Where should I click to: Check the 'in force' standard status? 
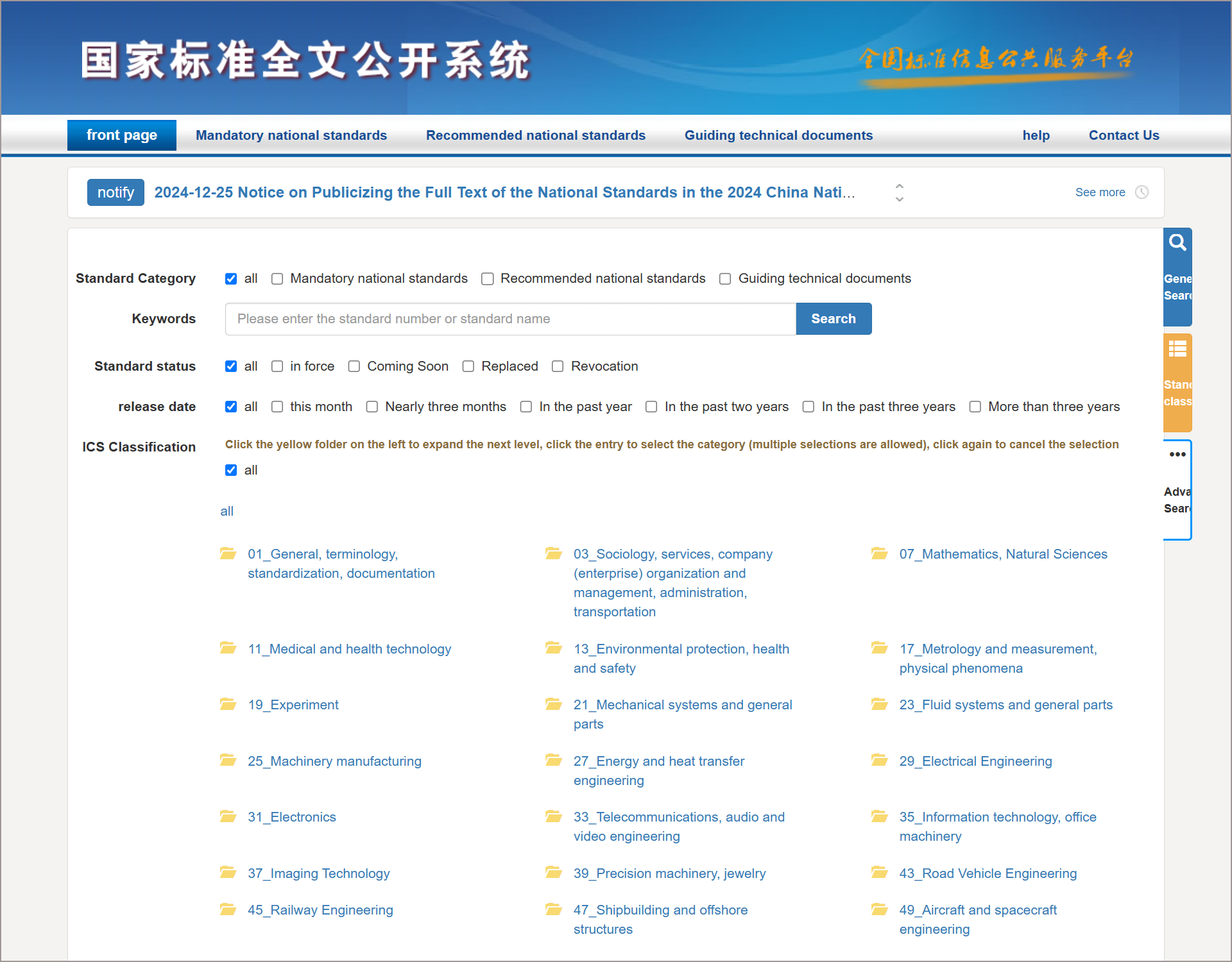[x=277, y=366]
